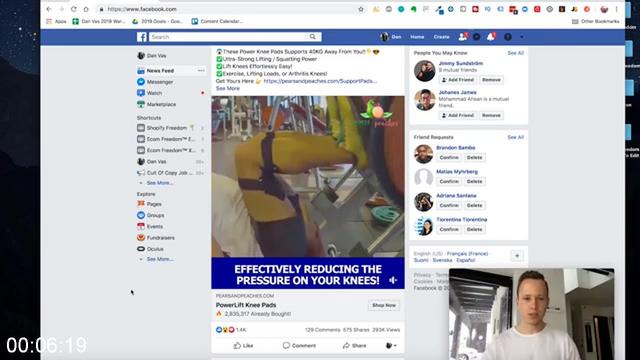Image resolution: width=640 pixels, height=360 pixels.
Task: Click the add language plus button
Action: pyautogui.click(x=517, y=256)
